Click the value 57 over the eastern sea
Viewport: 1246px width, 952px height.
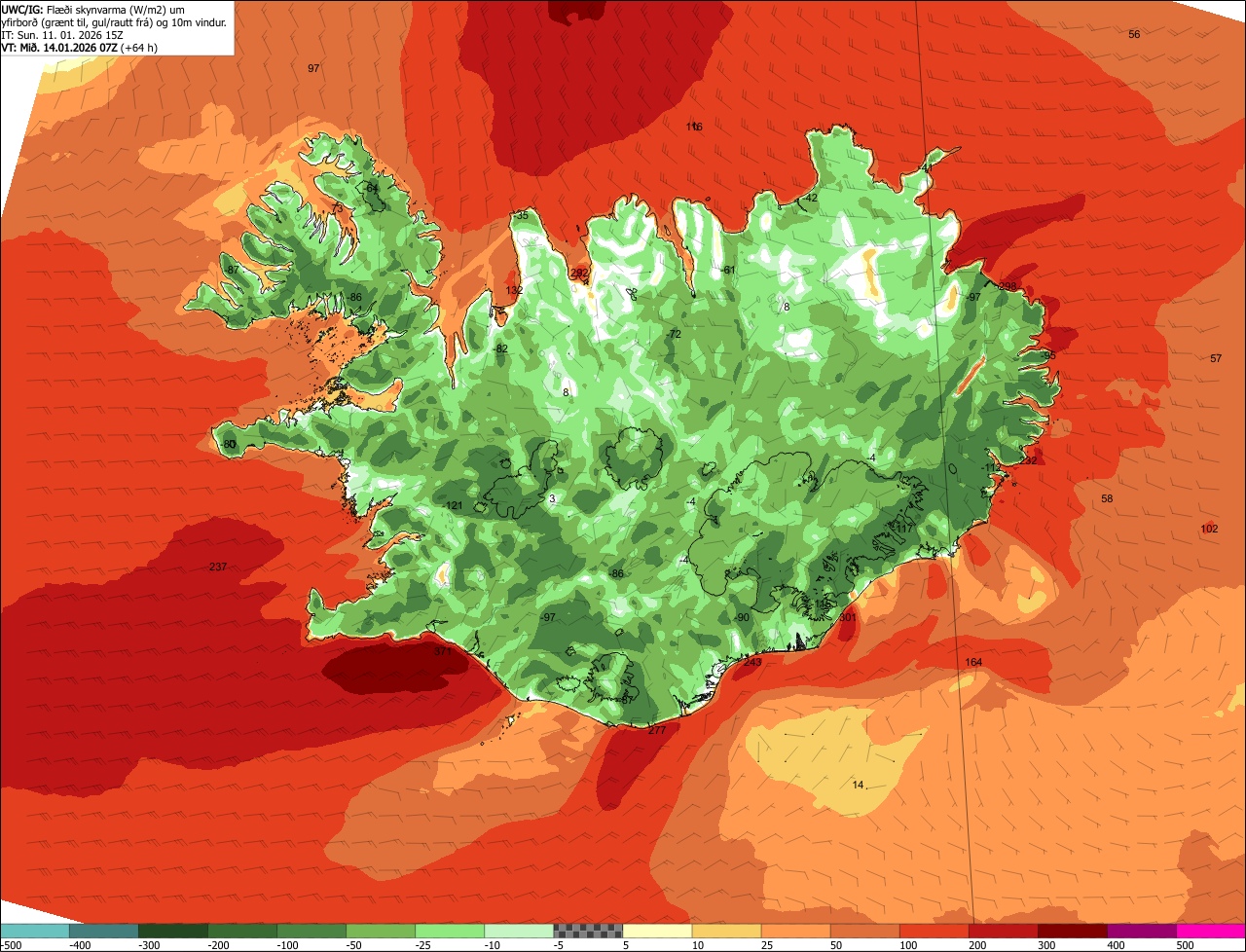(1216, 359)
